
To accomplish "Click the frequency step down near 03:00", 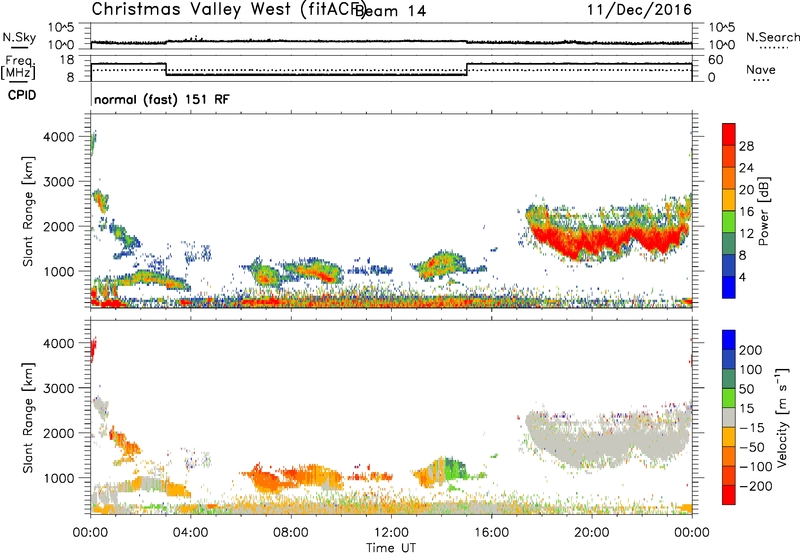I will 166,69.
